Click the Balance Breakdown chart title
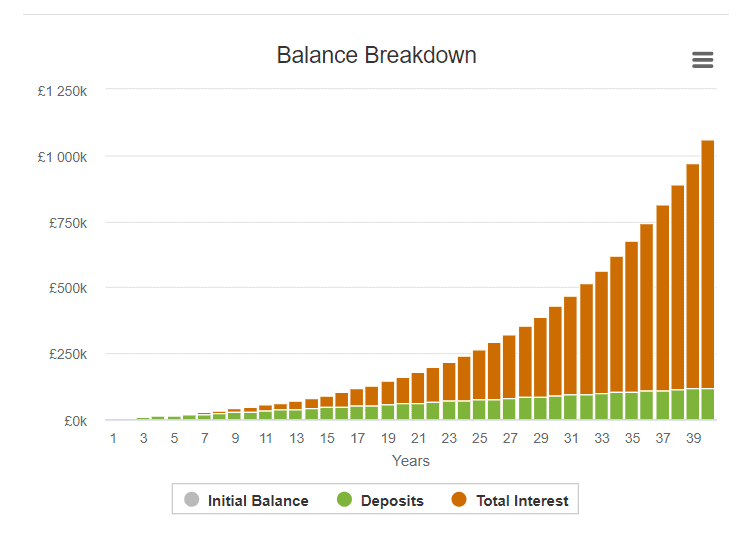The height and width of the screenshot is (535, 737). pos(376,55)
